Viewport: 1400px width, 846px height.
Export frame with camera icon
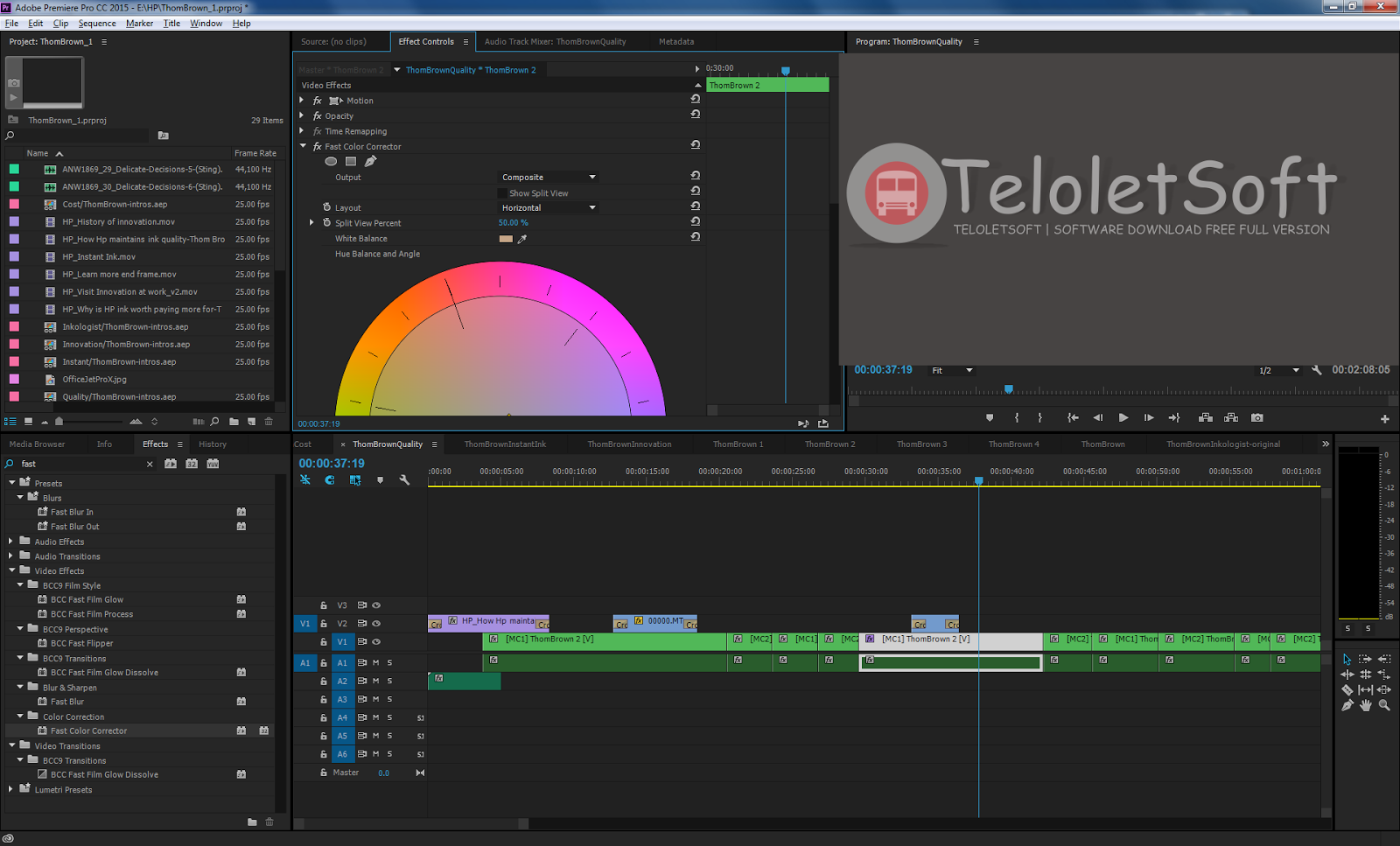point(1257,418)
